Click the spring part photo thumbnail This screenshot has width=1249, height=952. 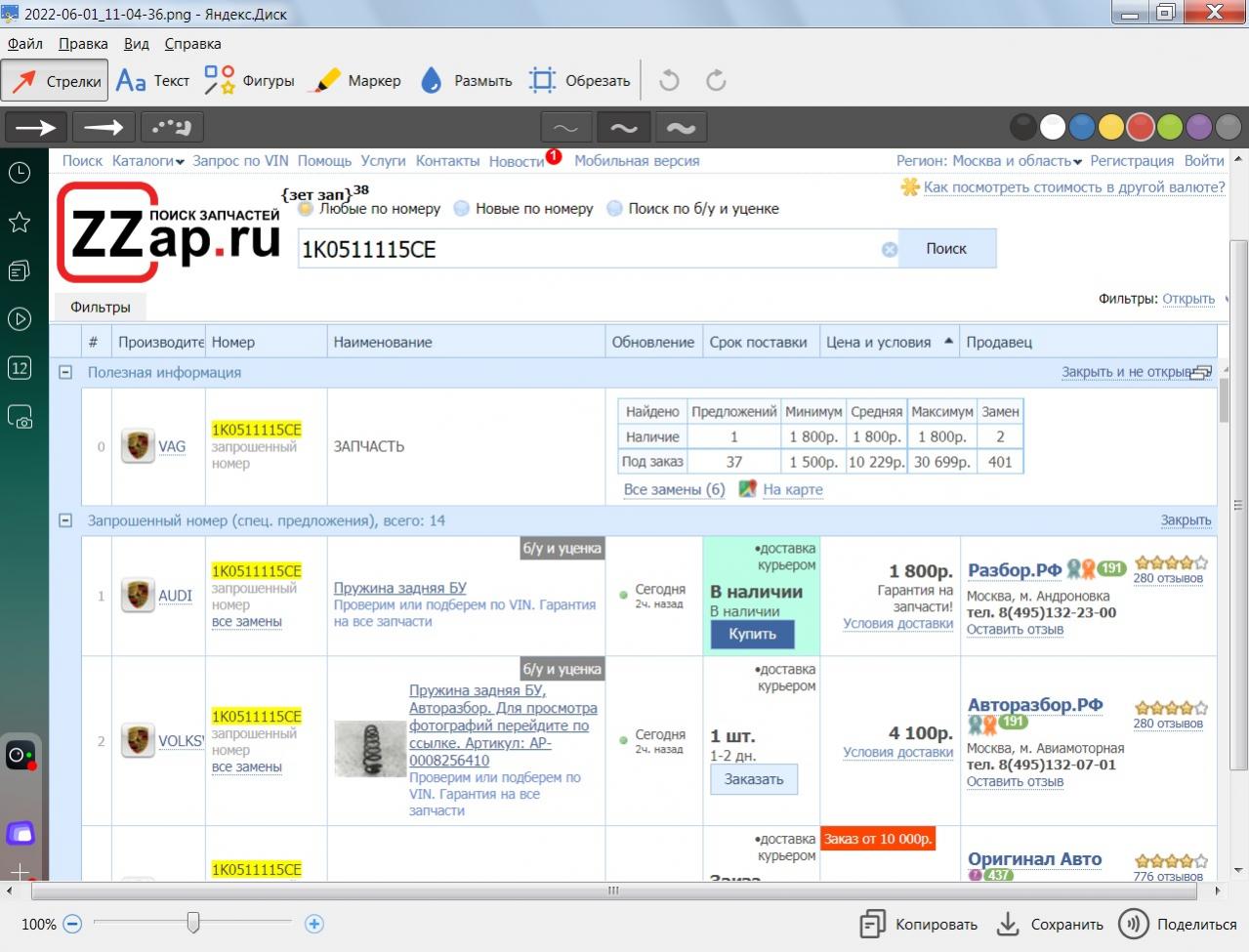[369, 749]
